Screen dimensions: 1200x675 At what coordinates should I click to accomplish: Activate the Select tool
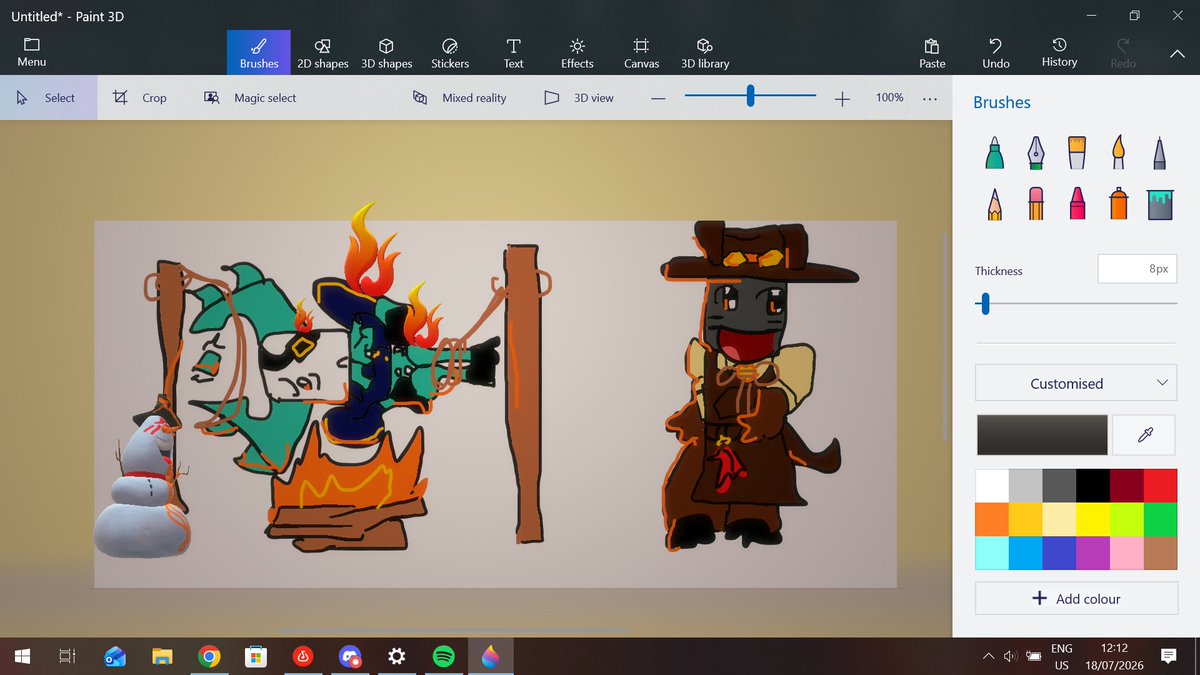(48, 98)
